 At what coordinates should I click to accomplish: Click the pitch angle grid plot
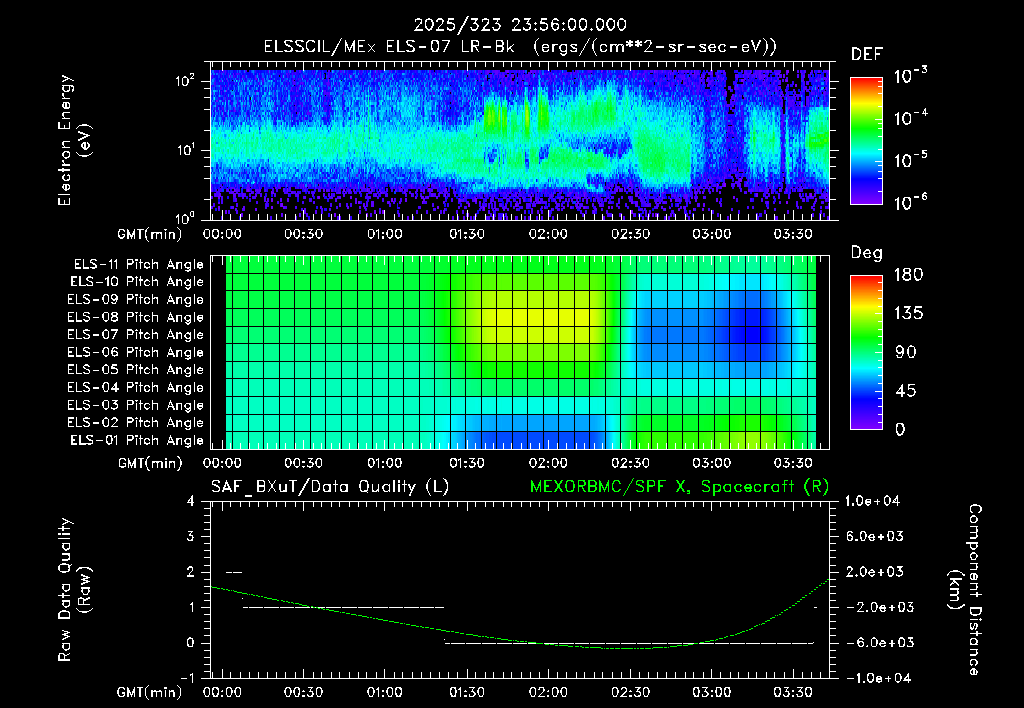[520, 352]
